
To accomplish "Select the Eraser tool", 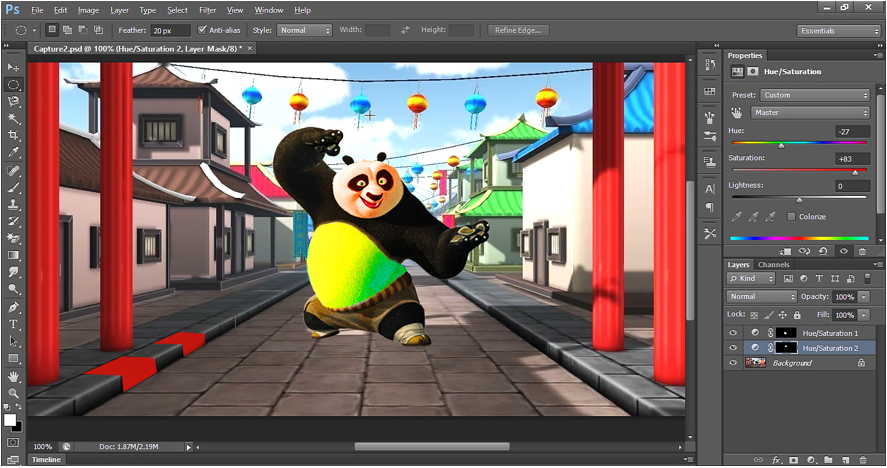I will coord(13,238).
